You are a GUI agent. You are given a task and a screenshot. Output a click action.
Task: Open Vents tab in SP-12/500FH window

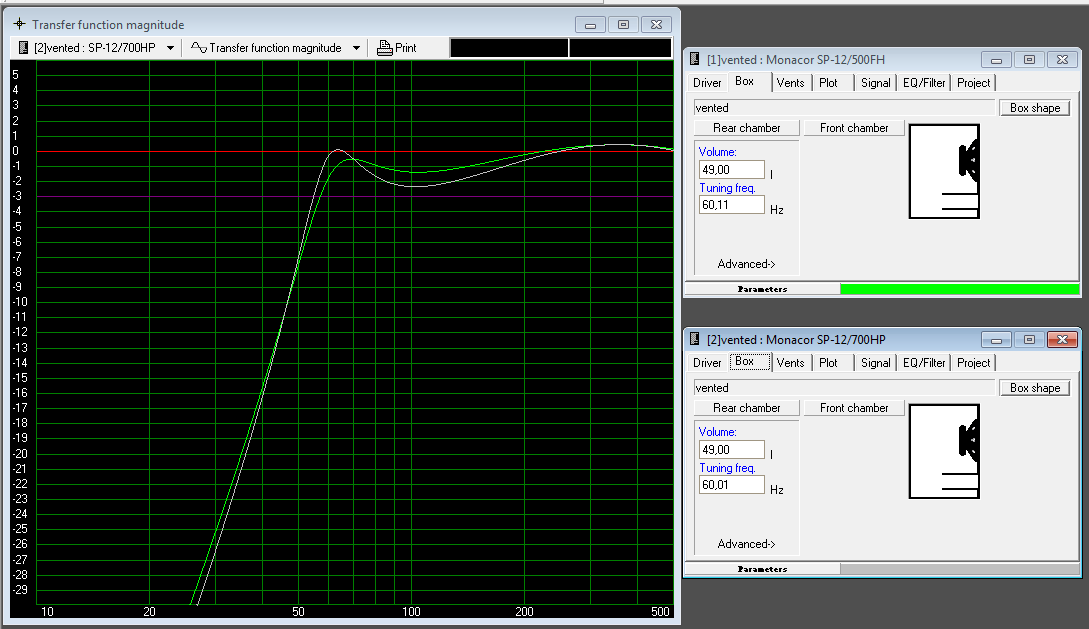[790, 83]
